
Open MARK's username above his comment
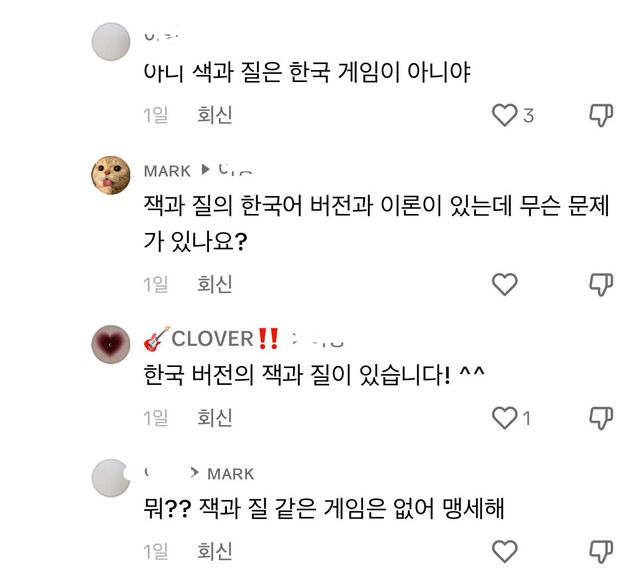[167, 171]
